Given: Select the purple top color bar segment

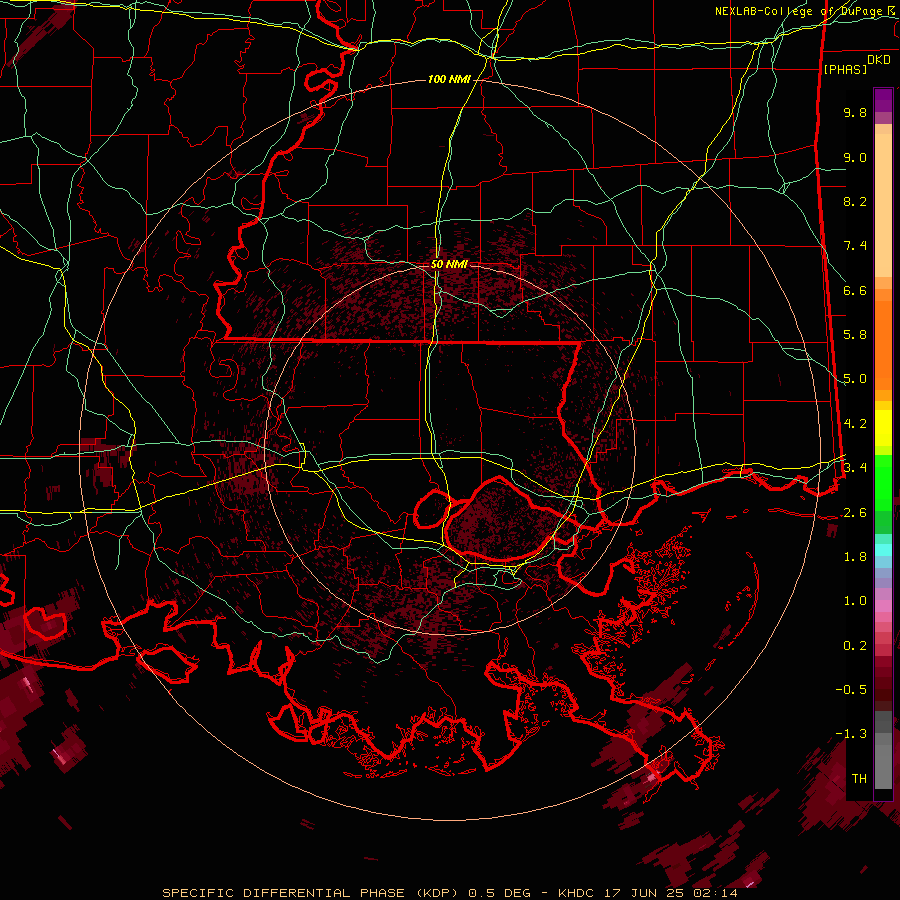Looking at the screenshot, I should [x=883, y=100].
